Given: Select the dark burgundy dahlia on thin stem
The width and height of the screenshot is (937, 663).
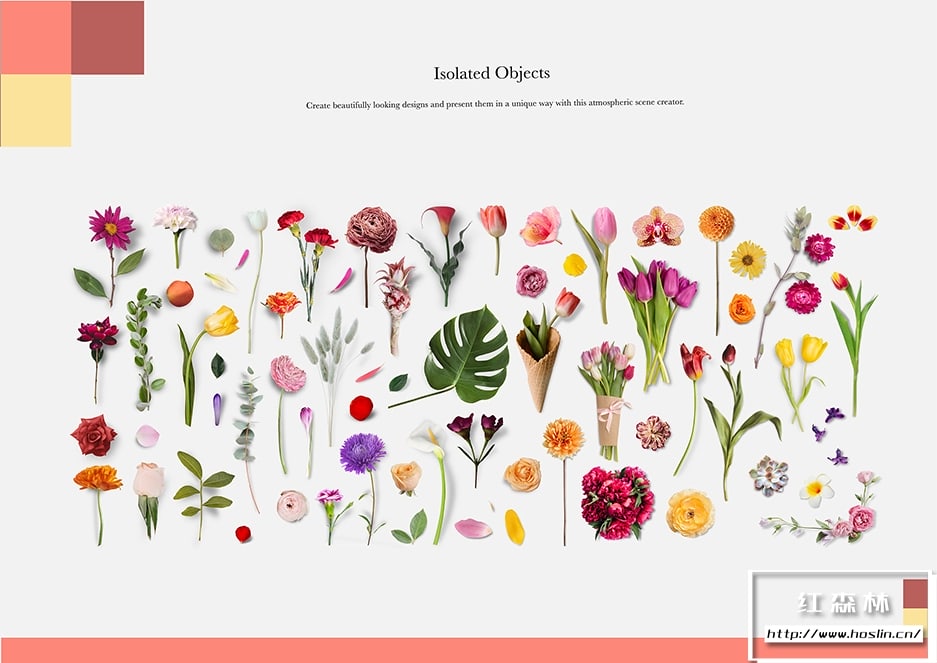Looking at the screenshot, I should 97,359.
